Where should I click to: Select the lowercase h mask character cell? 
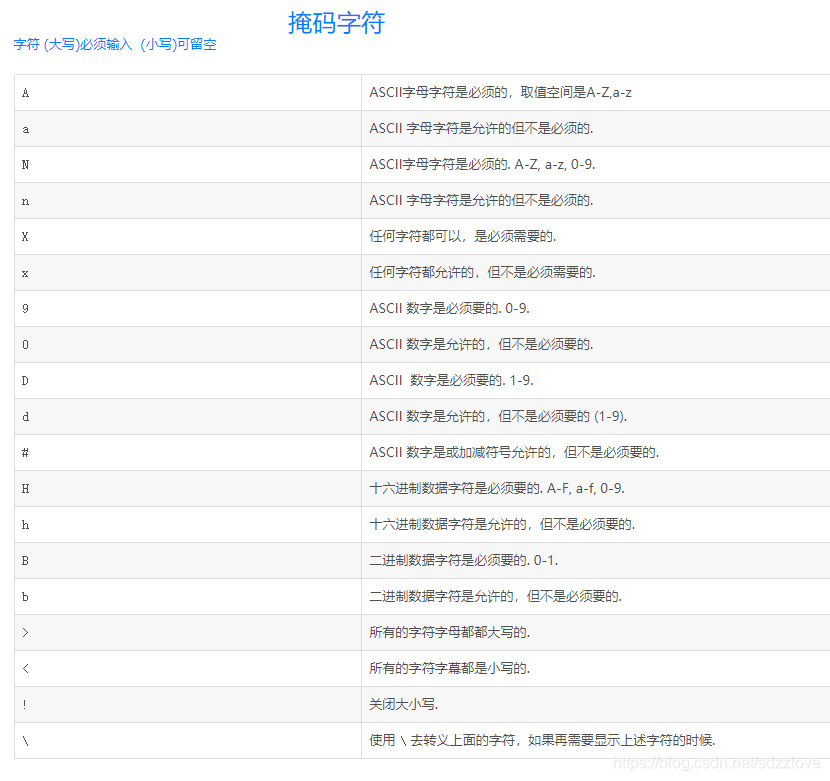(188, 525)
